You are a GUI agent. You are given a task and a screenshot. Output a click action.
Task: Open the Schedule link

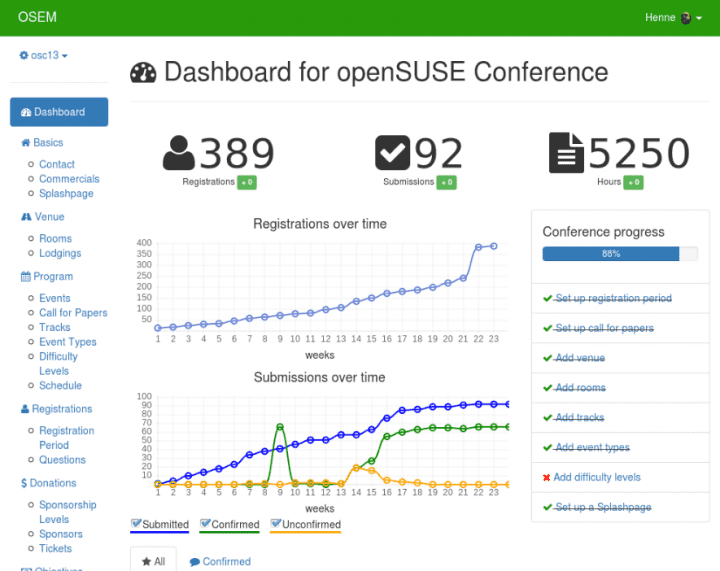61,386
